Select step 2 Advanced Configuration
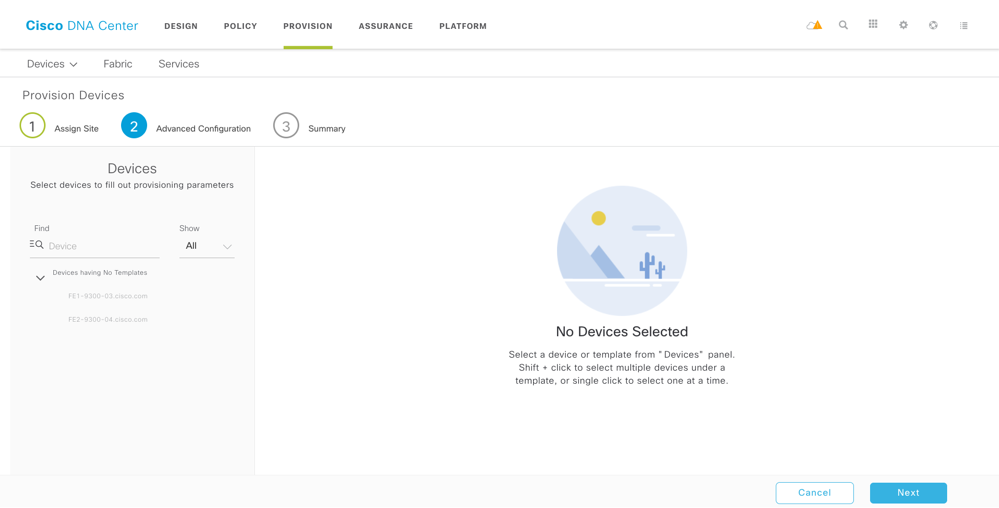Viewport: 999px width, 508px height. [x=186, y=126]
